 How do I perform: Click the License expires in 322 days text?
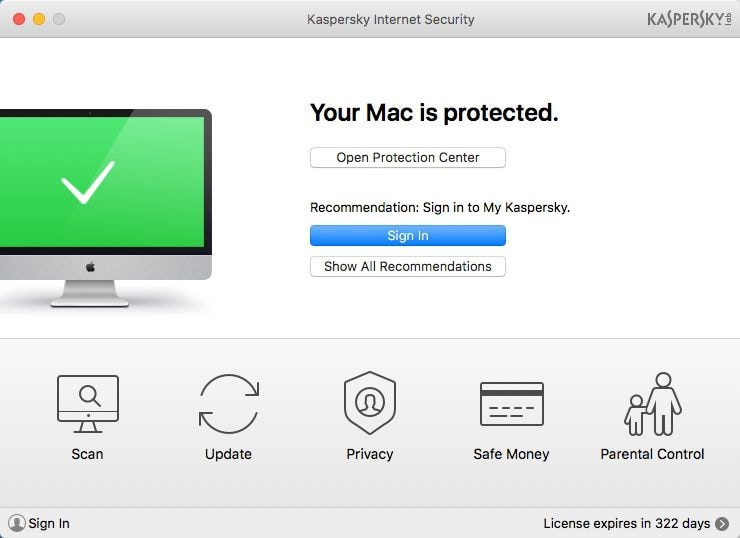coord(626,523)
